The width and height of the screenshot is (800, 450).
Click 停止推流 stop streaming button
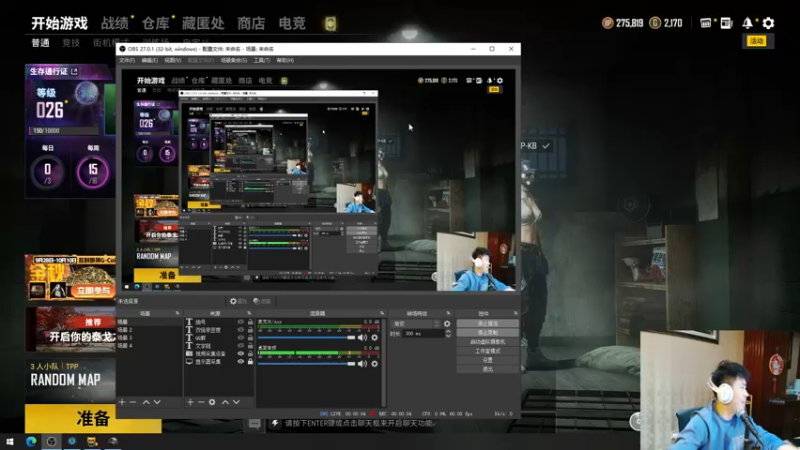[x=488, y=323]
